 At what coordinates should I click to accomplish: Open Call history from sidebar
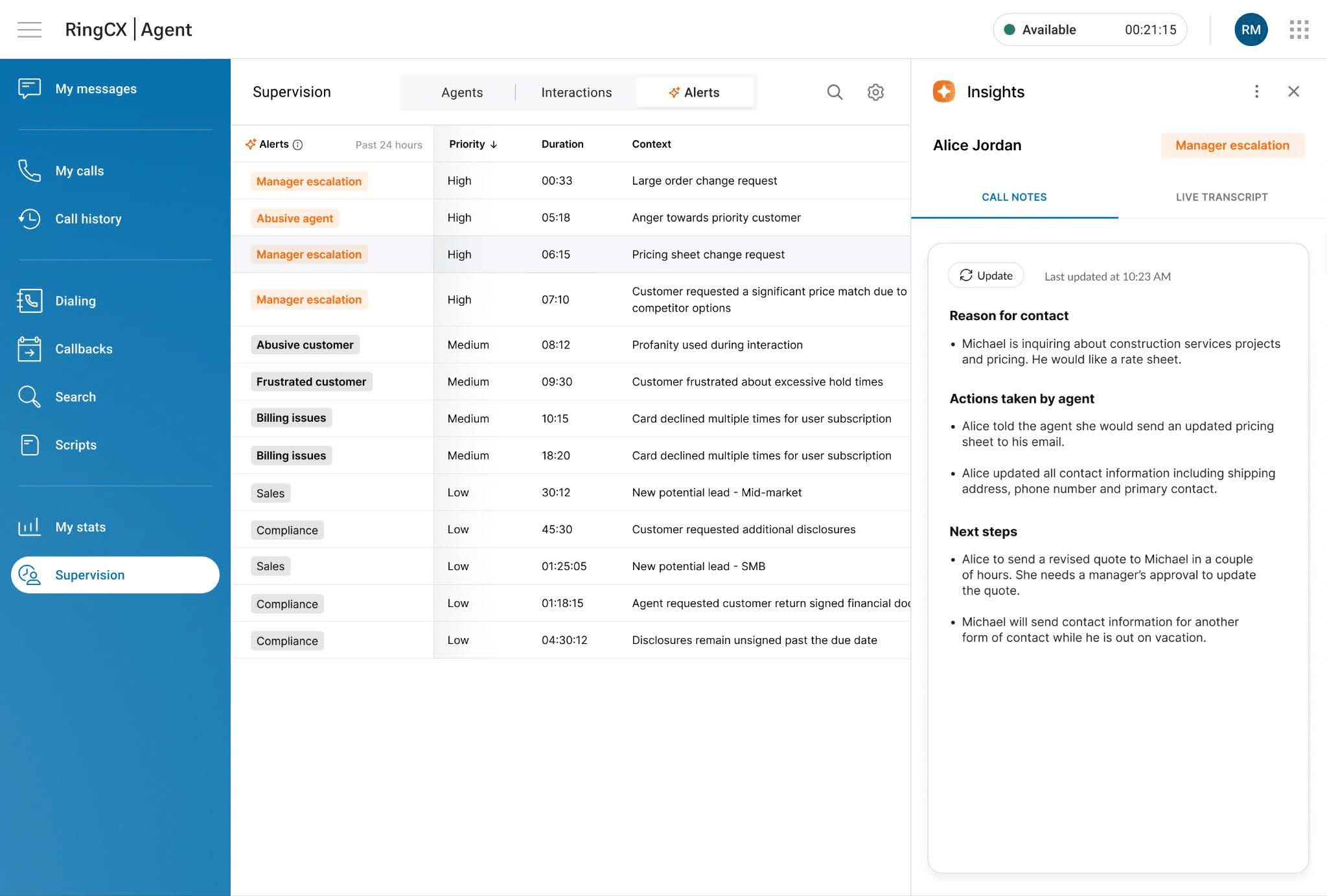tap(88, 219)
